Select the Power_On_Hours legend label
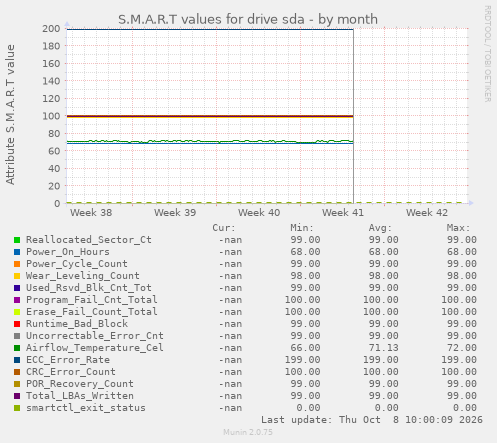 coord(68,252)
